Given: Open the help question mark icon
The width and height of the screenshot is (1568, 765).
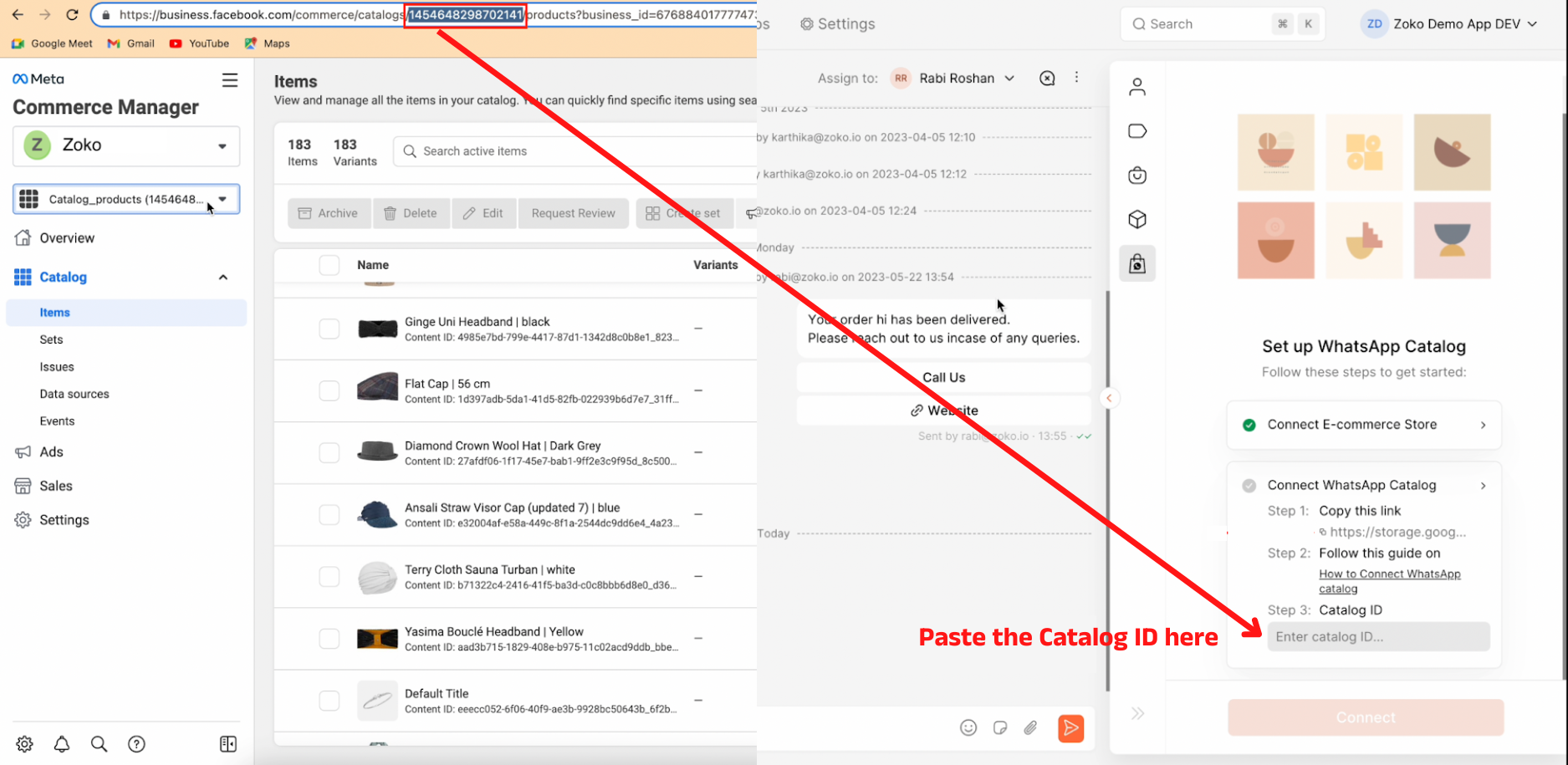Looking at the screenshot, I should [x=136, y=744].
